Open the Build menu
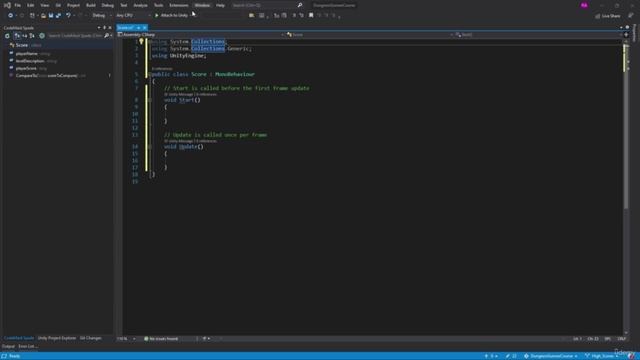The width and height of the screenshot is (640, 360). pos(91,5)
